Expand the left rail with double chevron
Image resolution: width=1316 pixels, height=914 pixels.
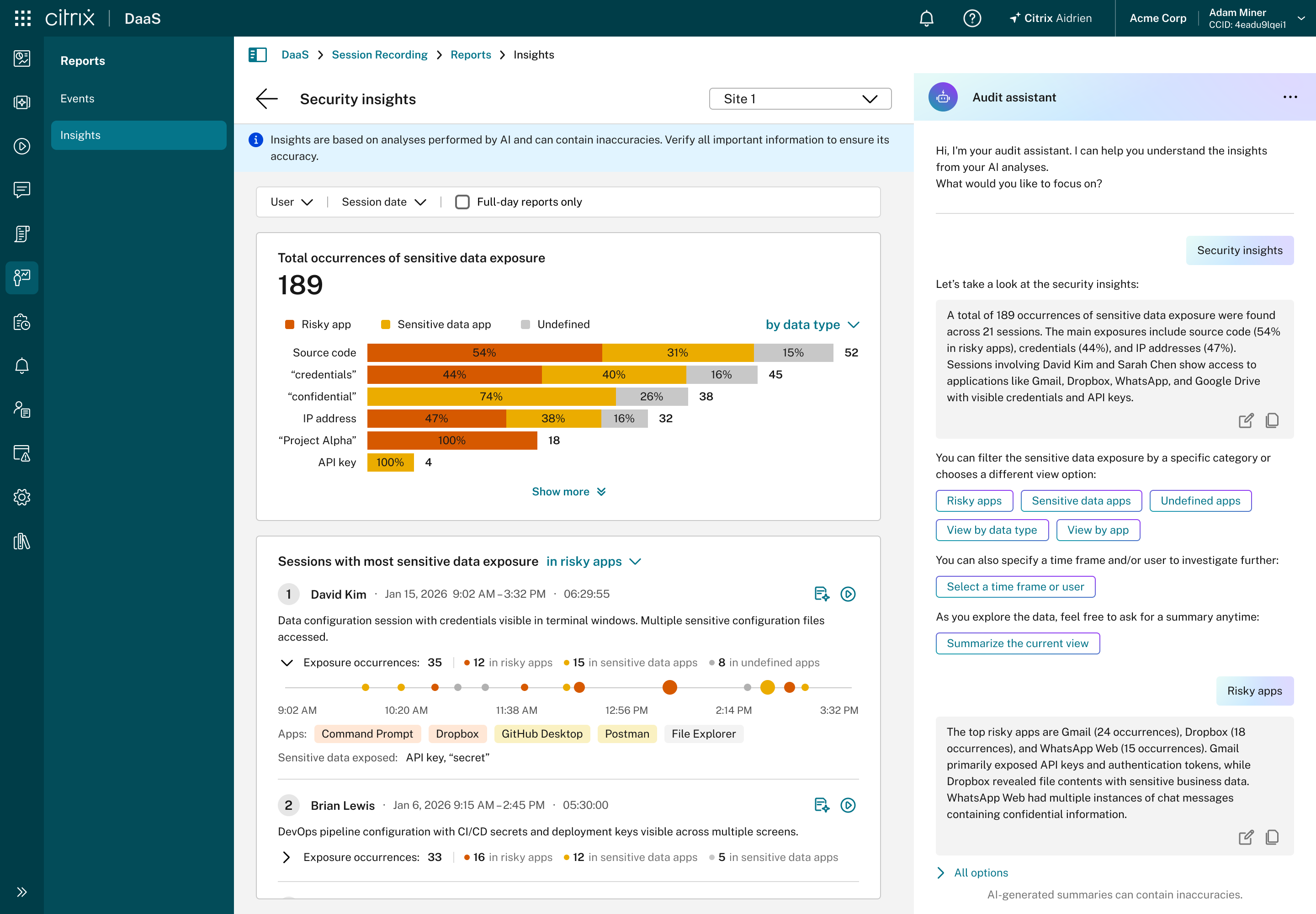[x=22, y=892]
